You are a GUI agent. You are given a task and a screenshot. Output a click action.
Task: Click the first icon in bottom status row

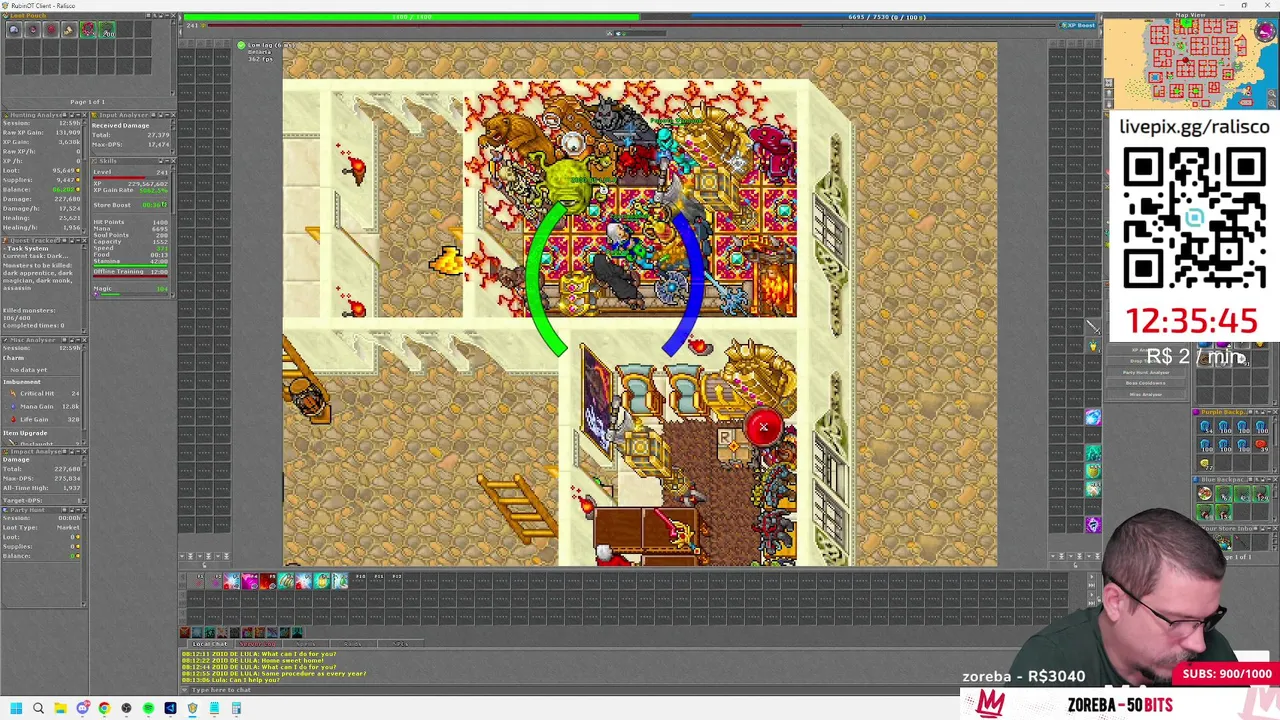(185, 632)
